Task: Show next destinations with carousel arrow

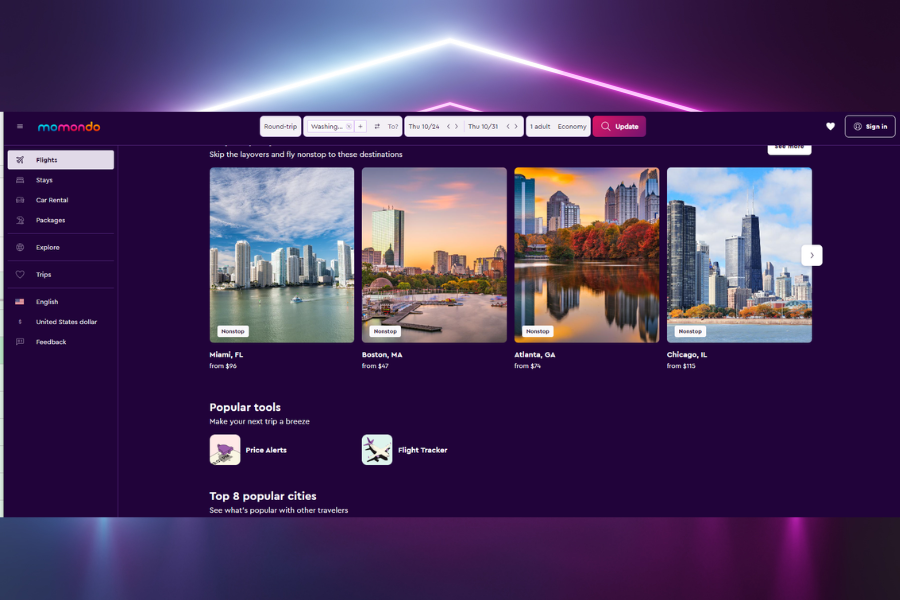Action: point(812,255)
